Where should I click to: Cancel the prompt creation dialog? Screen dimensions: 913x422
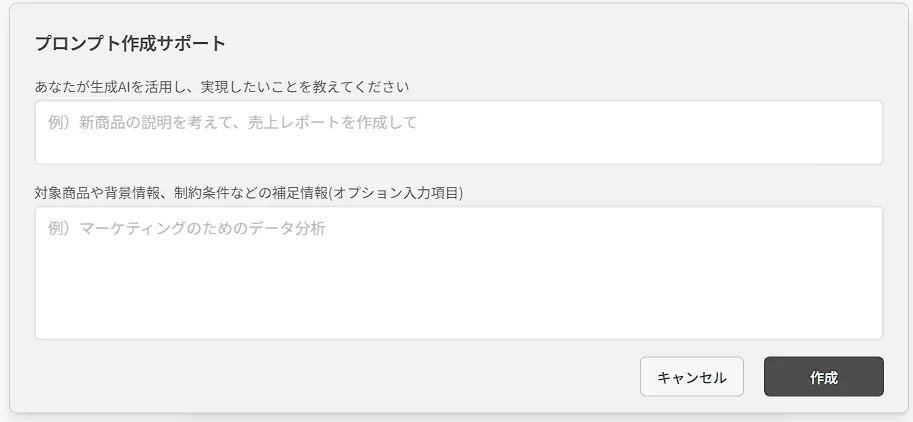[691, 377]
